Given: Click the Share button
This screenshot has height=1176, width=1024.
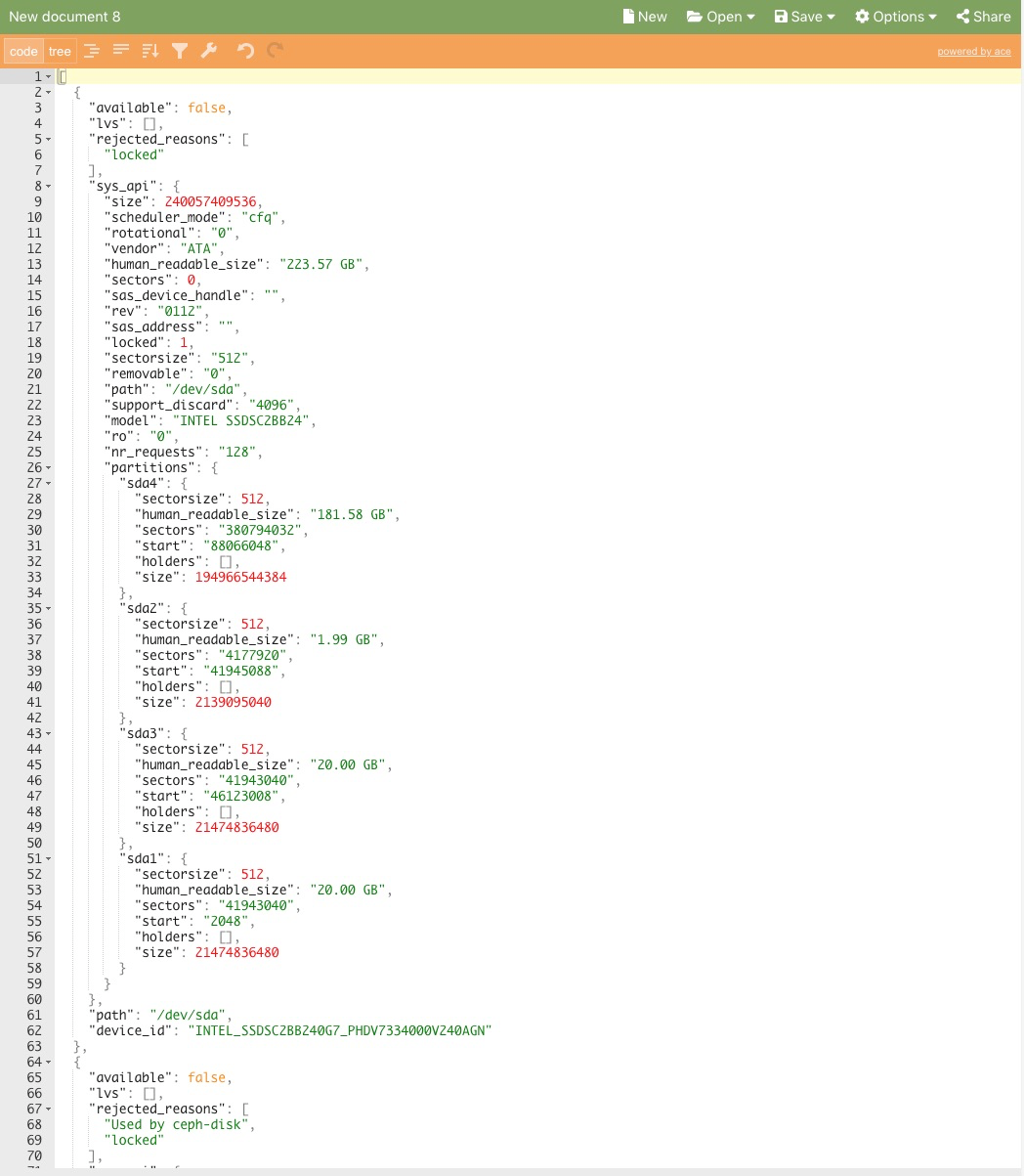Looking at the screenshot, I should [x=983, y=17].
